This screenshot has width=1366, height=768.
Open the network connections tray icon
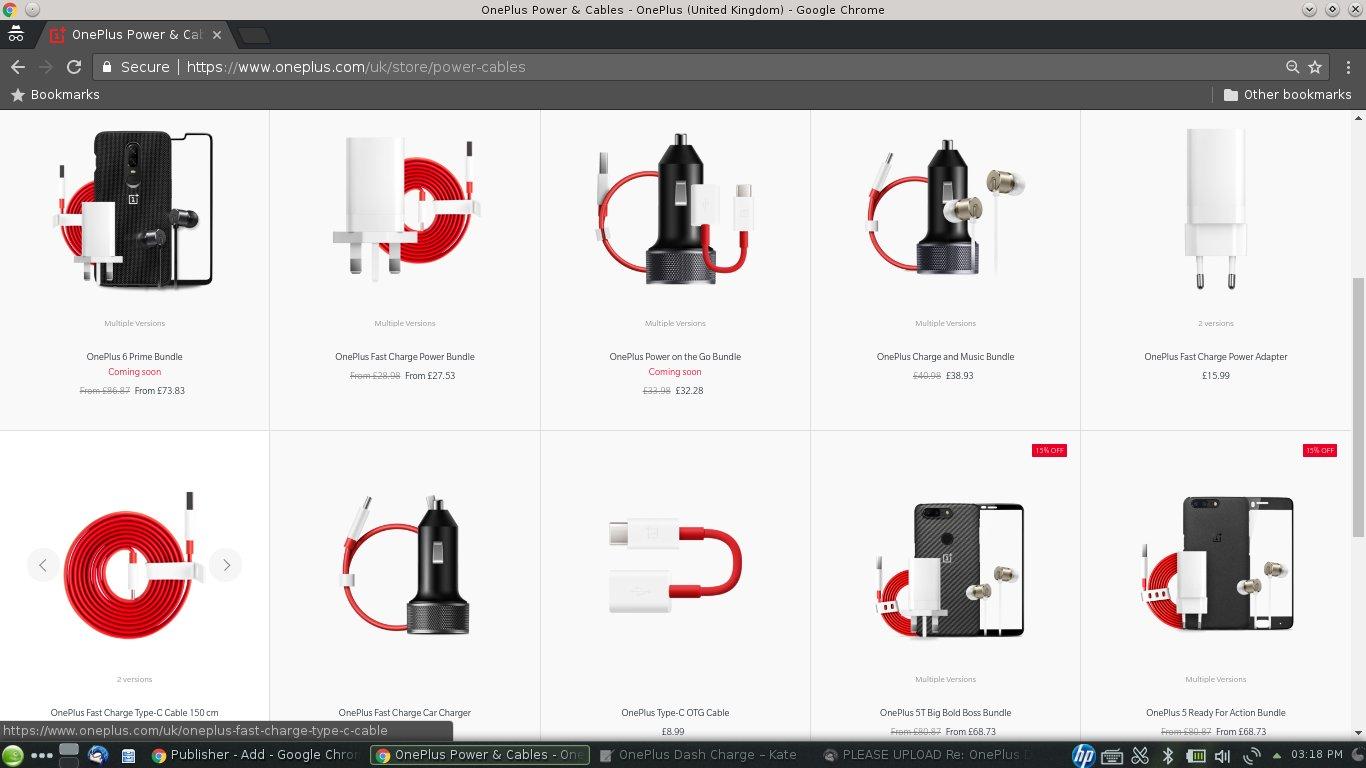[x=1250, y=756]
